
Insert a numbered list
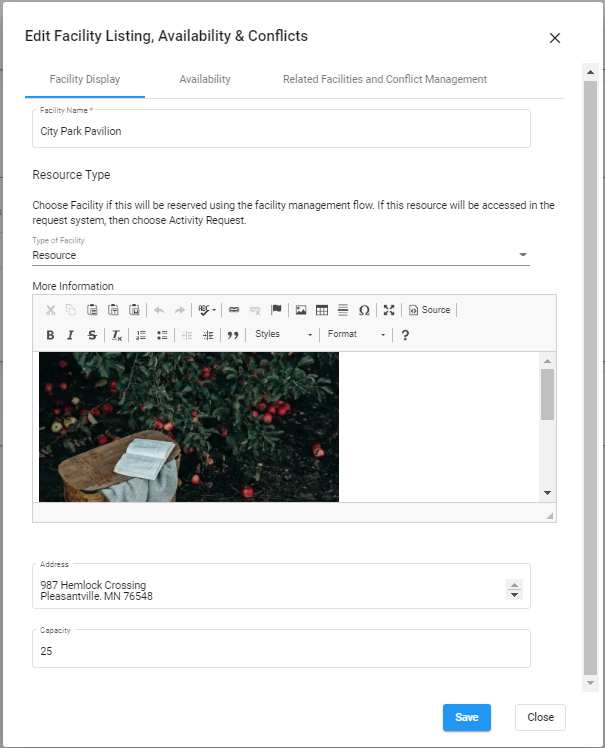141,335
